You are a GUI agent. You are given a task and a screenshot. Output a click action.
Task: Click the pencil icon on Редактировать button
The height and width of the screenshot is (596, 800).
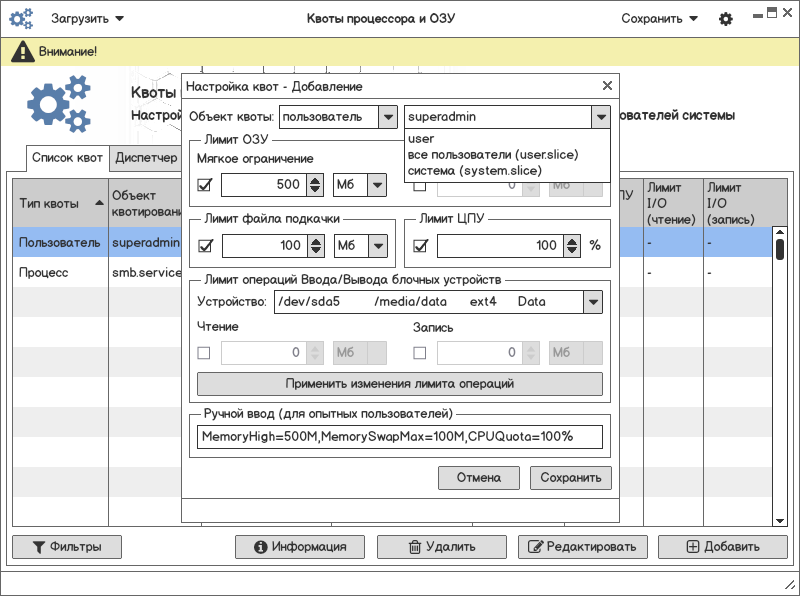[536, 547]
